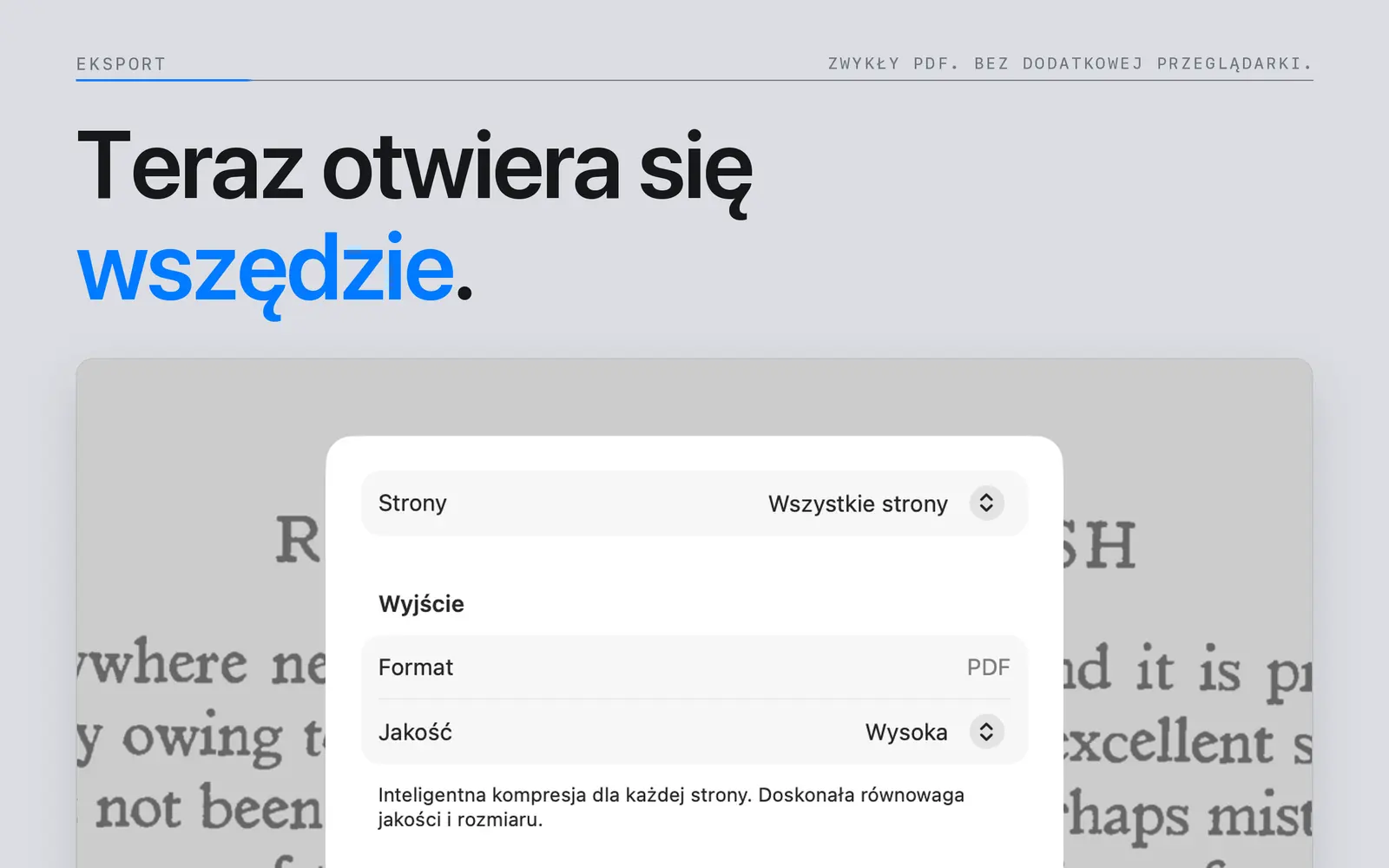Click the 'ZWYKŁY PDF' tagline text

point(1070,63)
